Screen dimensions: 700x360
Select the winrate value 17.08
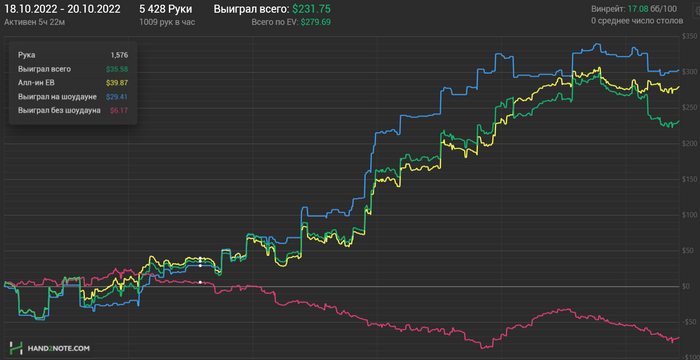click(638, 8)
